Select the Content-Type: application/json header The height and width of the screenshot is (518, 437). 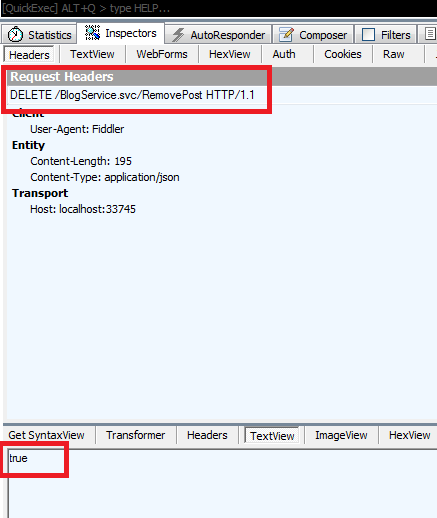tap(105, 177)
